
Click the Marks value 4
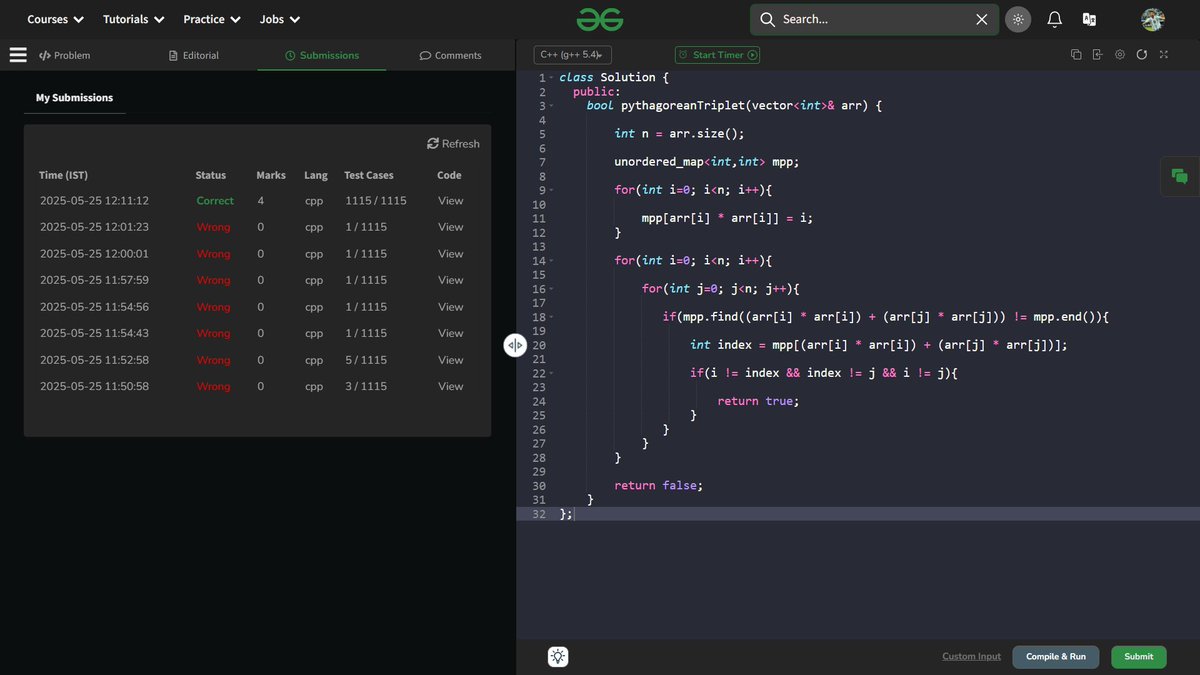pyautogui.click(x=261, y=201)
